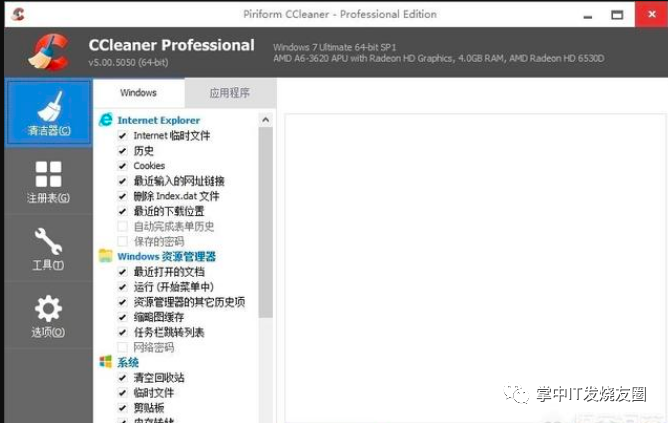Screen dimensions: 668x423
Task: Click the cleaner list scrollbar thumb
Action: (x=265, y=222)
